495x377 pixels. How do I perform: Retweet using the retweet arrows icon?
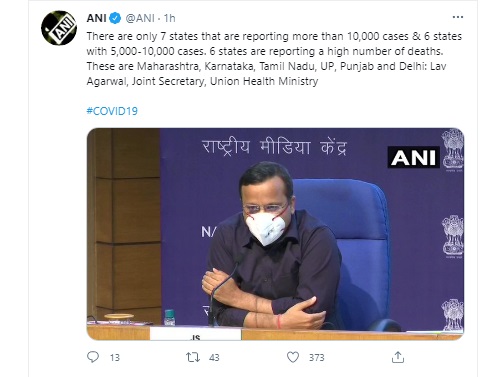193,357
